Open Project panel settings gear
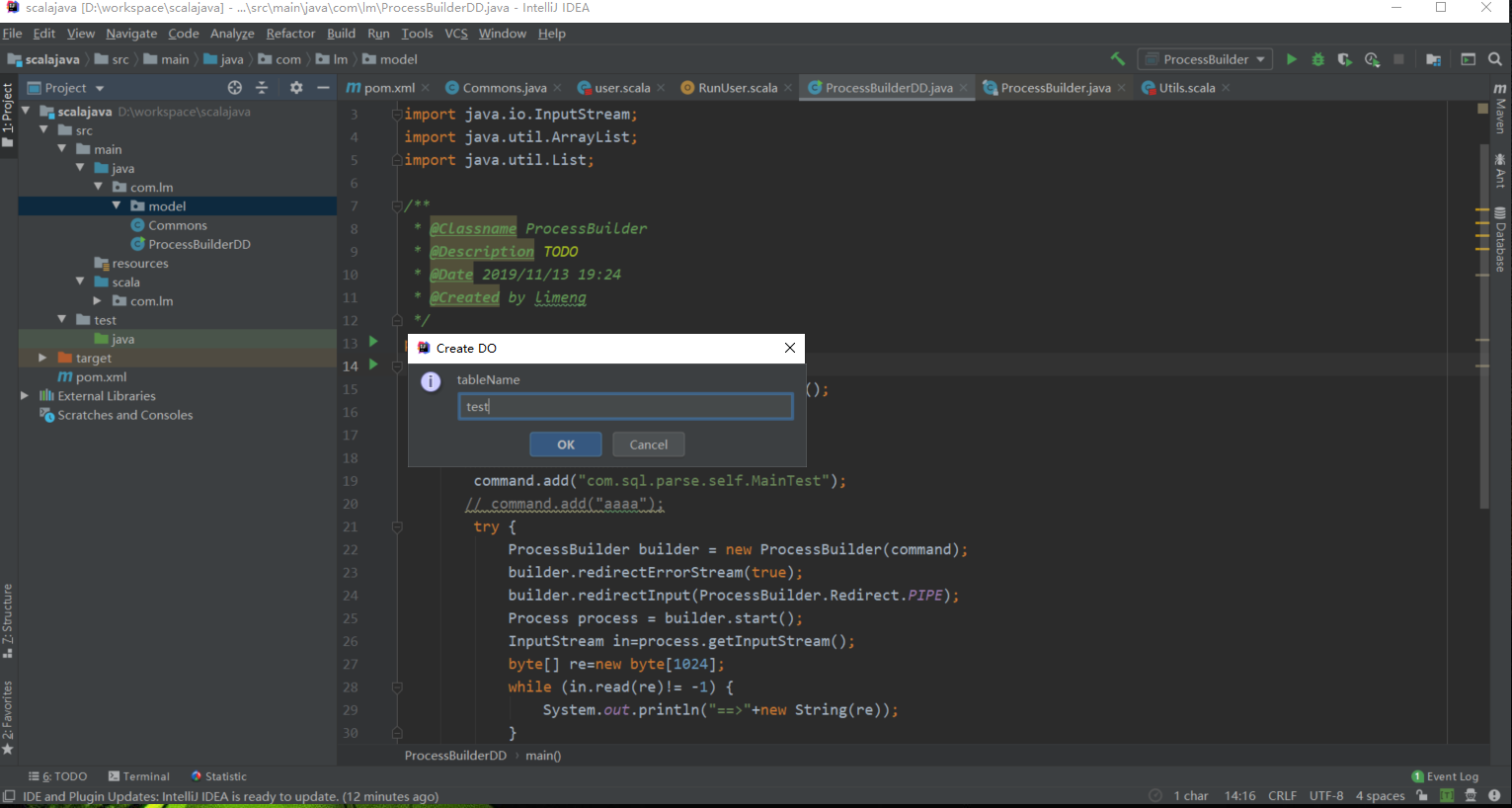This screenshot has width=1512, height=808. point(296,88)
